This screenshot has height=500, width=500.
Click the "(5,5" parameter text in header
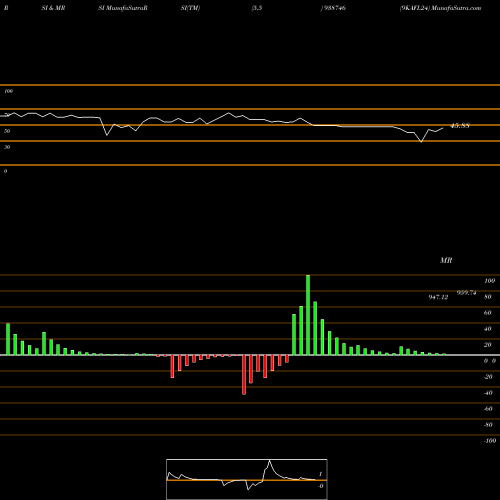[257, 8]
